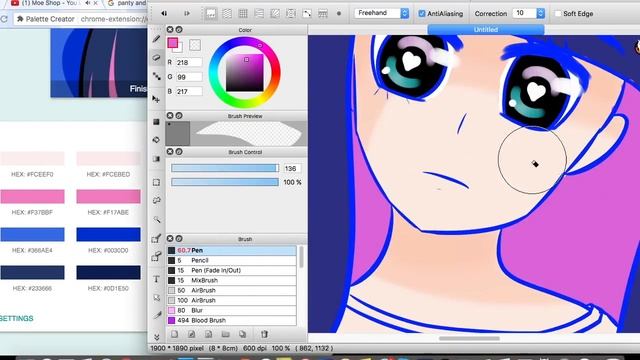The height and width of the screenshot is (360, 640).
Task: Select the Eraser tool
Action: tap(156, 58)
